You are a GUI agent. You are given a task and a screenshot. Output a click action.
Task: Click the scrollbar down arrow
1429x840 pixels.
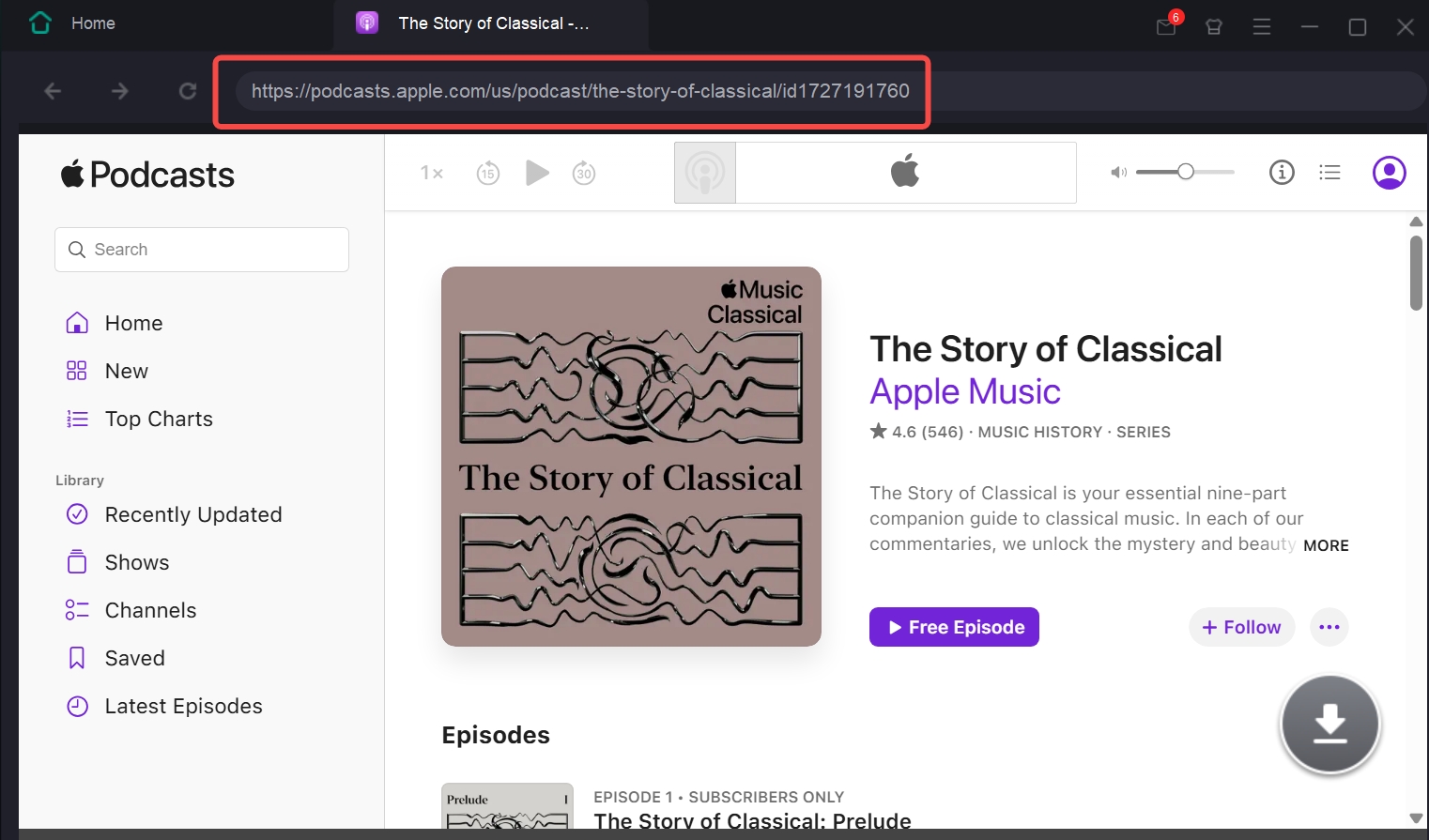click(x=1416, y=818)
